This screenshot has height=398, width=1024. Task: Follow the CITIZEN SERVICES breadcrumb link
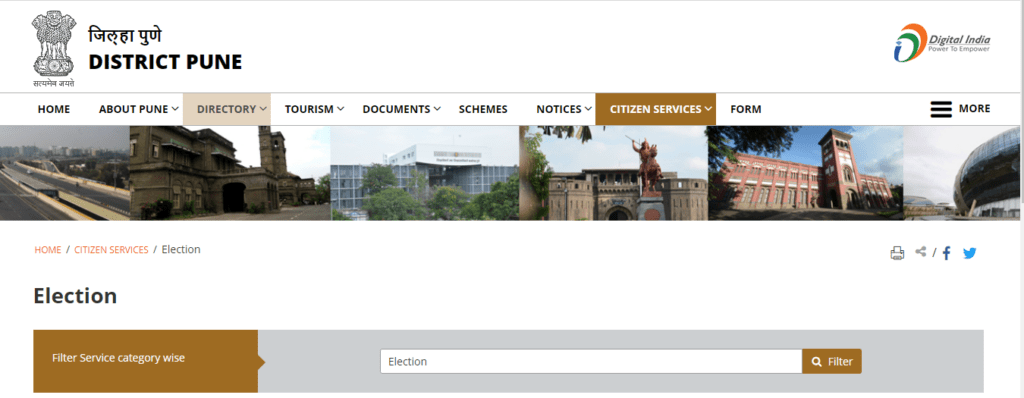pos(111,250)
